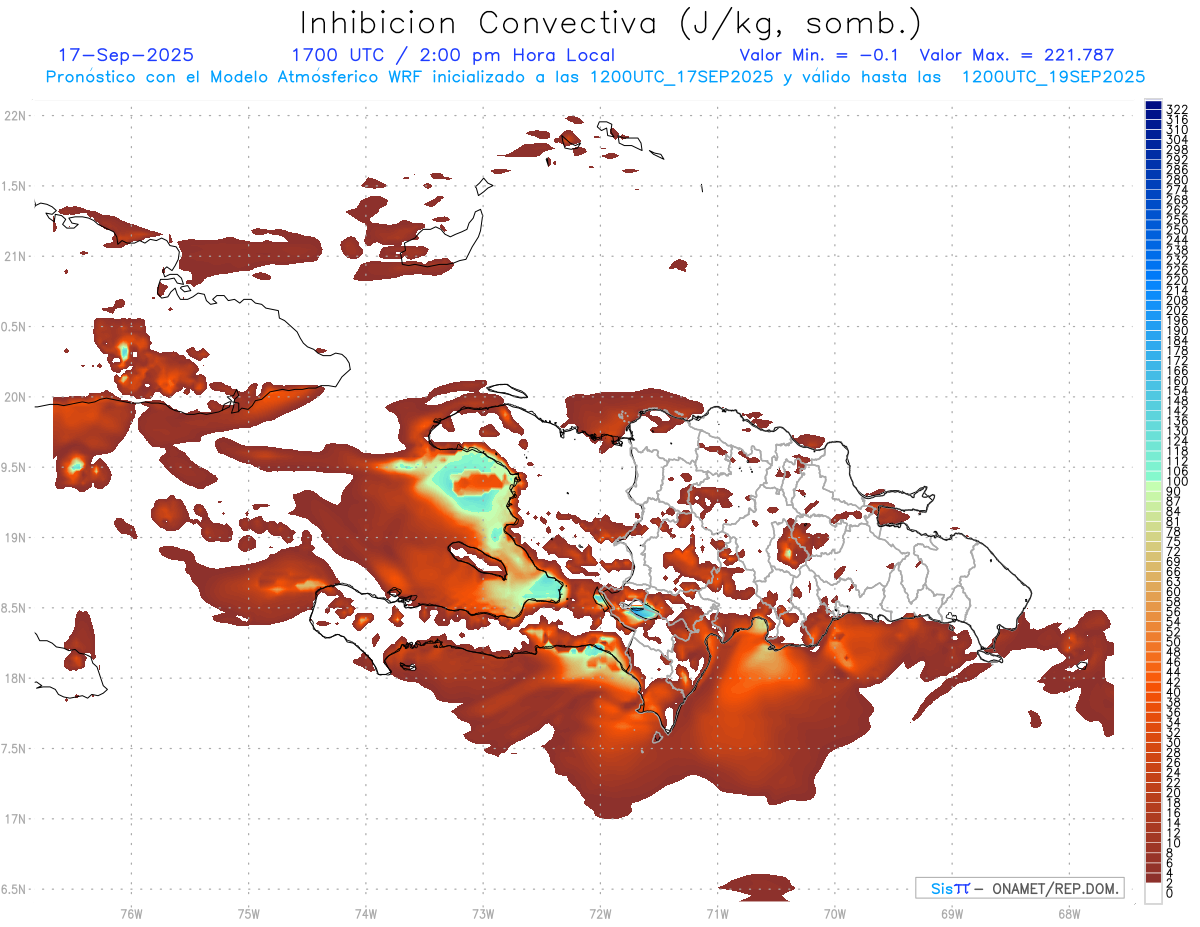Click the date text '17-Sep-2025'
1200x927 pixels.
(x=126, y=55)
